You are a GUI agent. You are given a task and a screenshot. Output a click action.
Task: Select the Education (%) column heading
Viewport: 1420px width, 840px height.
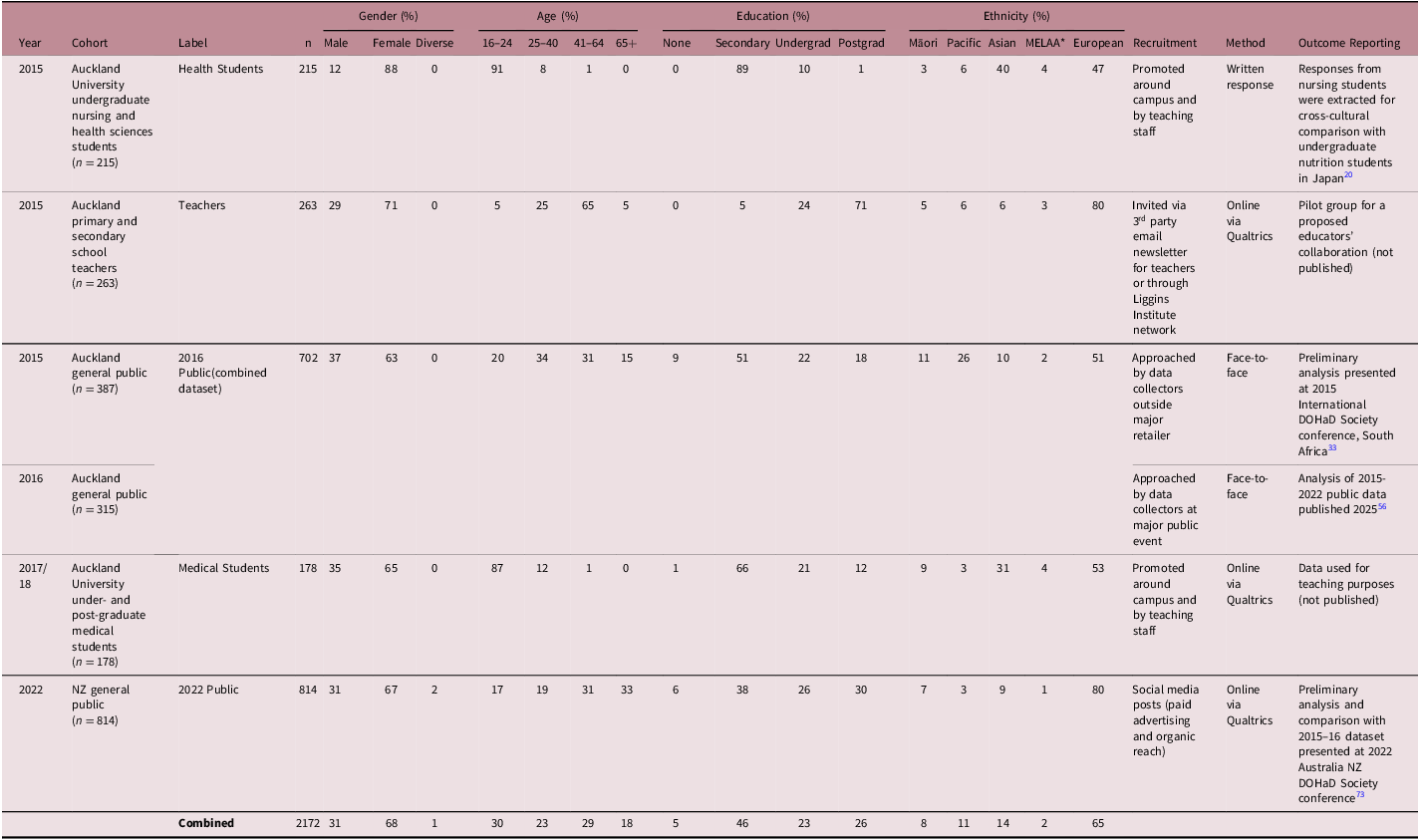[773, 16]
